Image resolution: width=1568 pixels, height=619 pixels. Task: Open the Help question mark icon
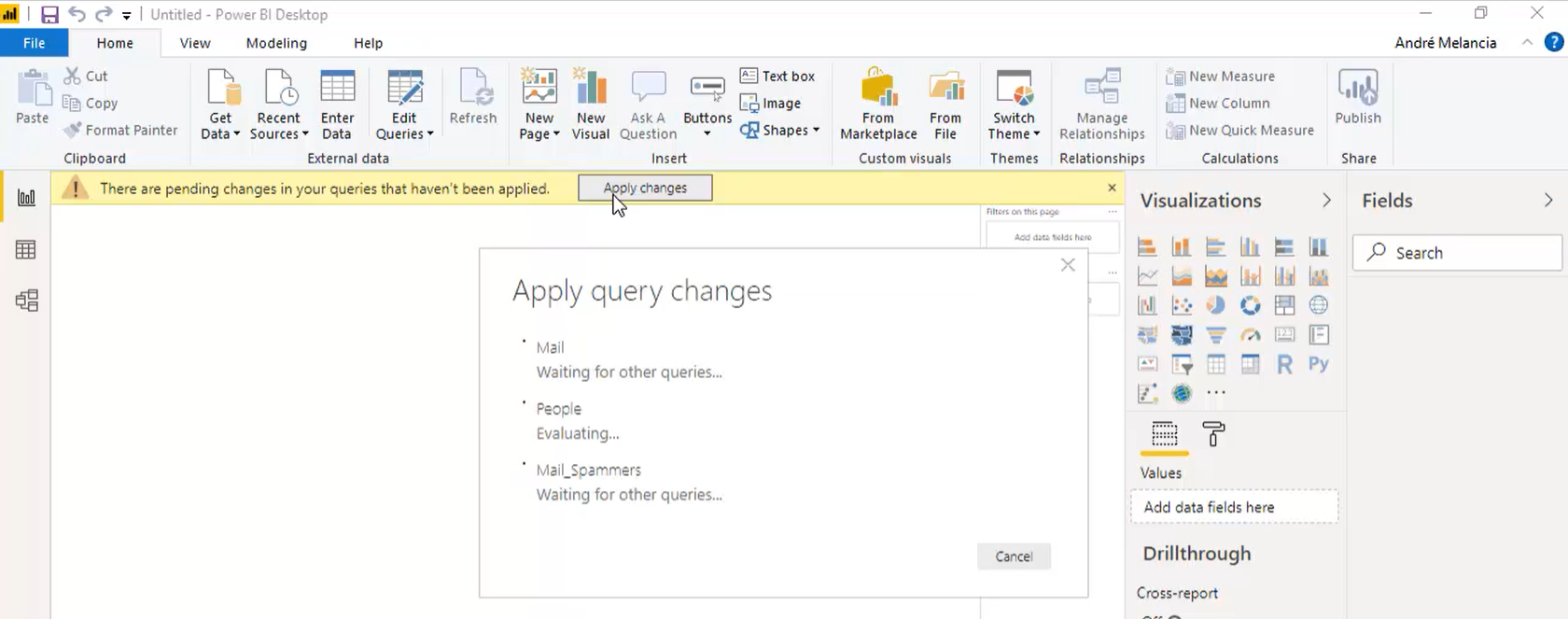tap(1554, 43)
